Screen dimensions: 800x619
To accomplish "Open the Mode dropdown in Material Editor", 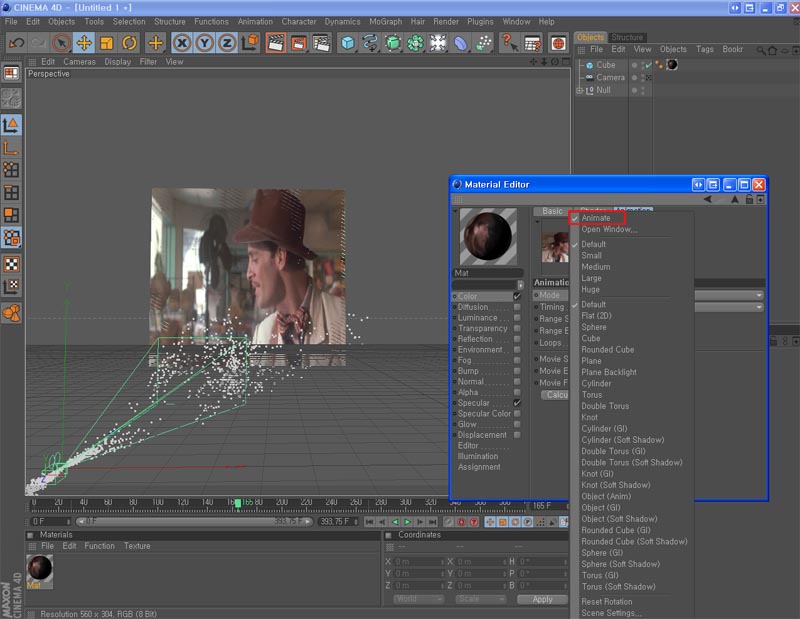I will (730, 295).
